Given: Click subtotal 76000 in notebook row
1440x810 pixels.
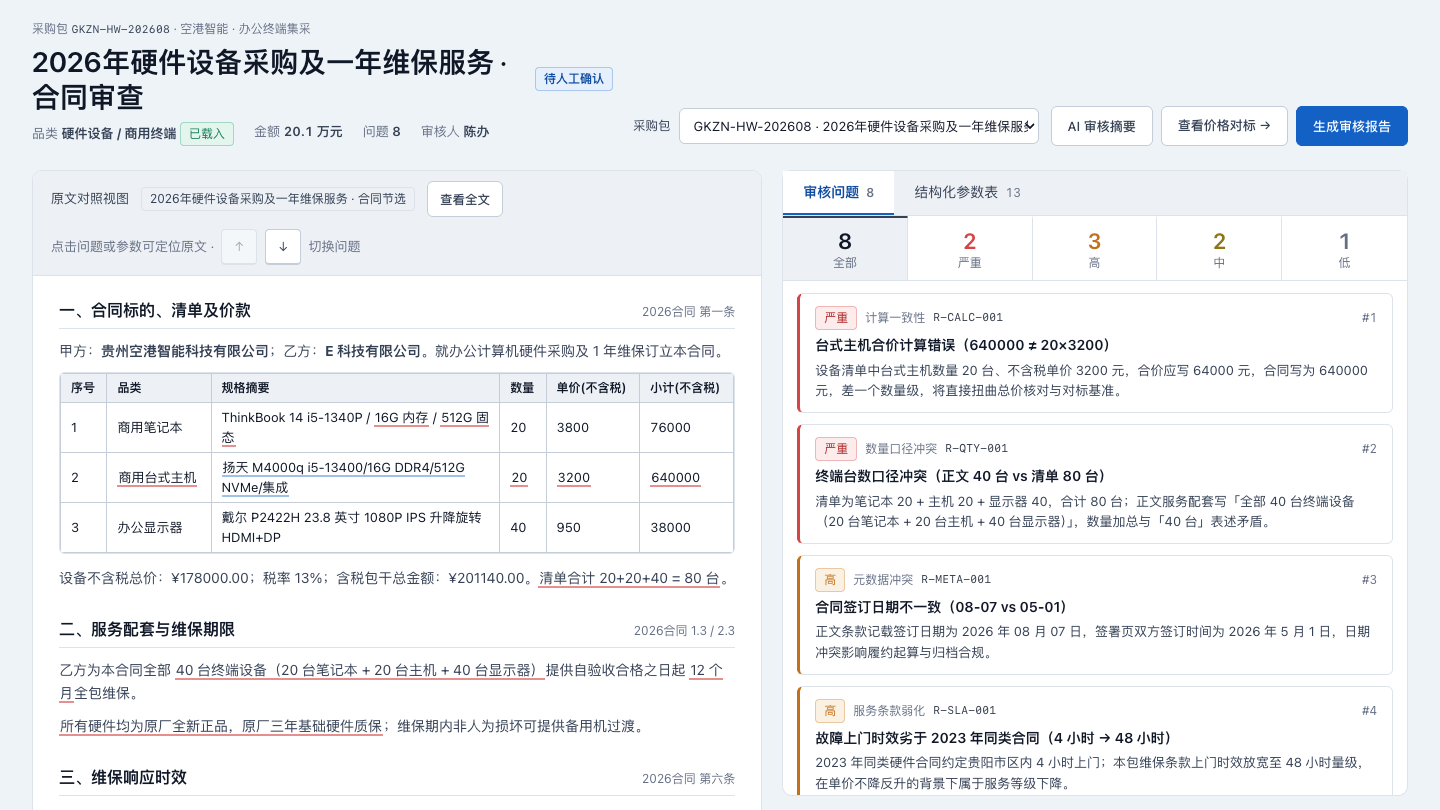Looking at the screenshot, I should click(x=670, y=428).
